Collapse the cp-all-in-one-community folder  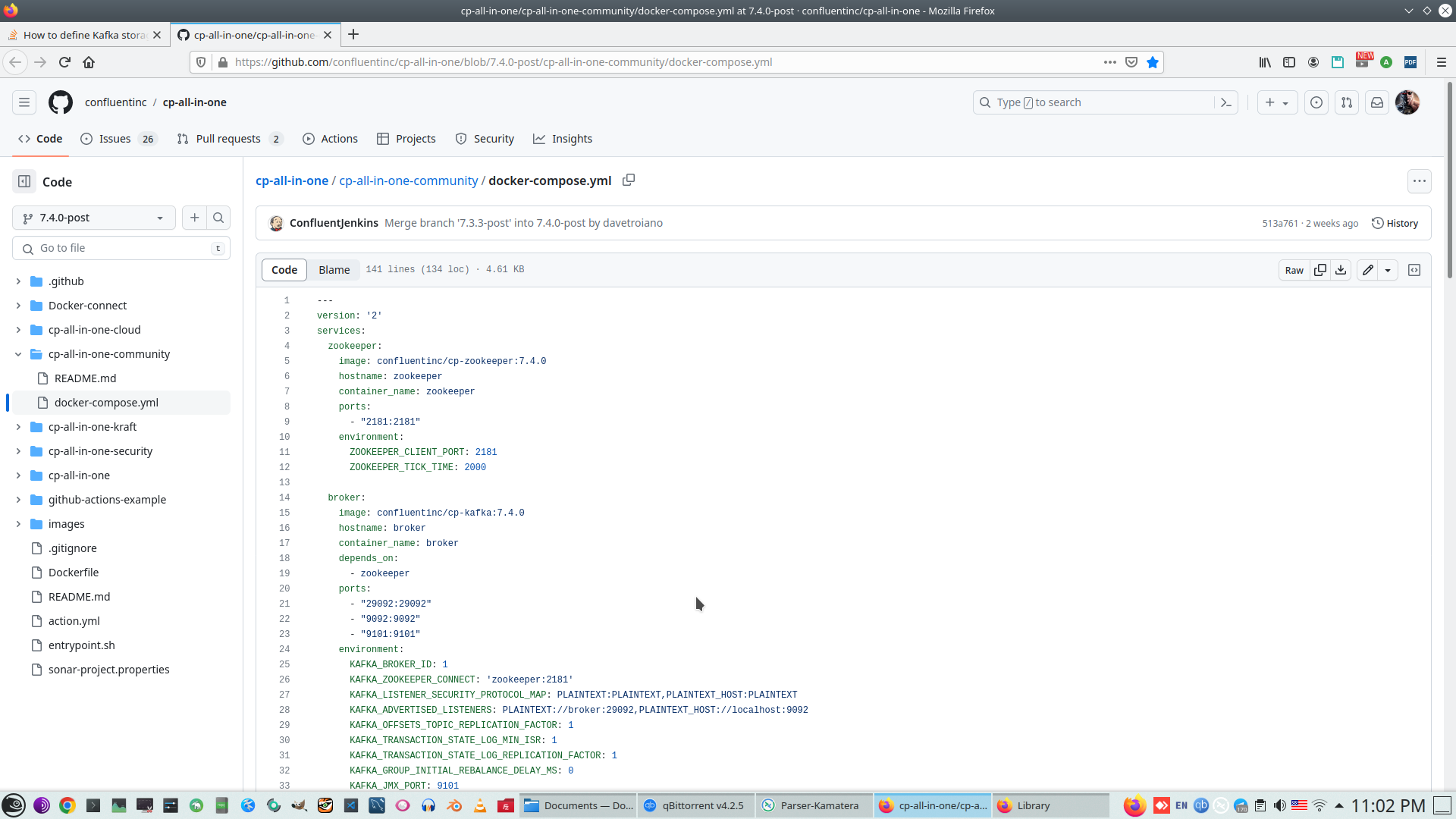[x=18, y=354]
